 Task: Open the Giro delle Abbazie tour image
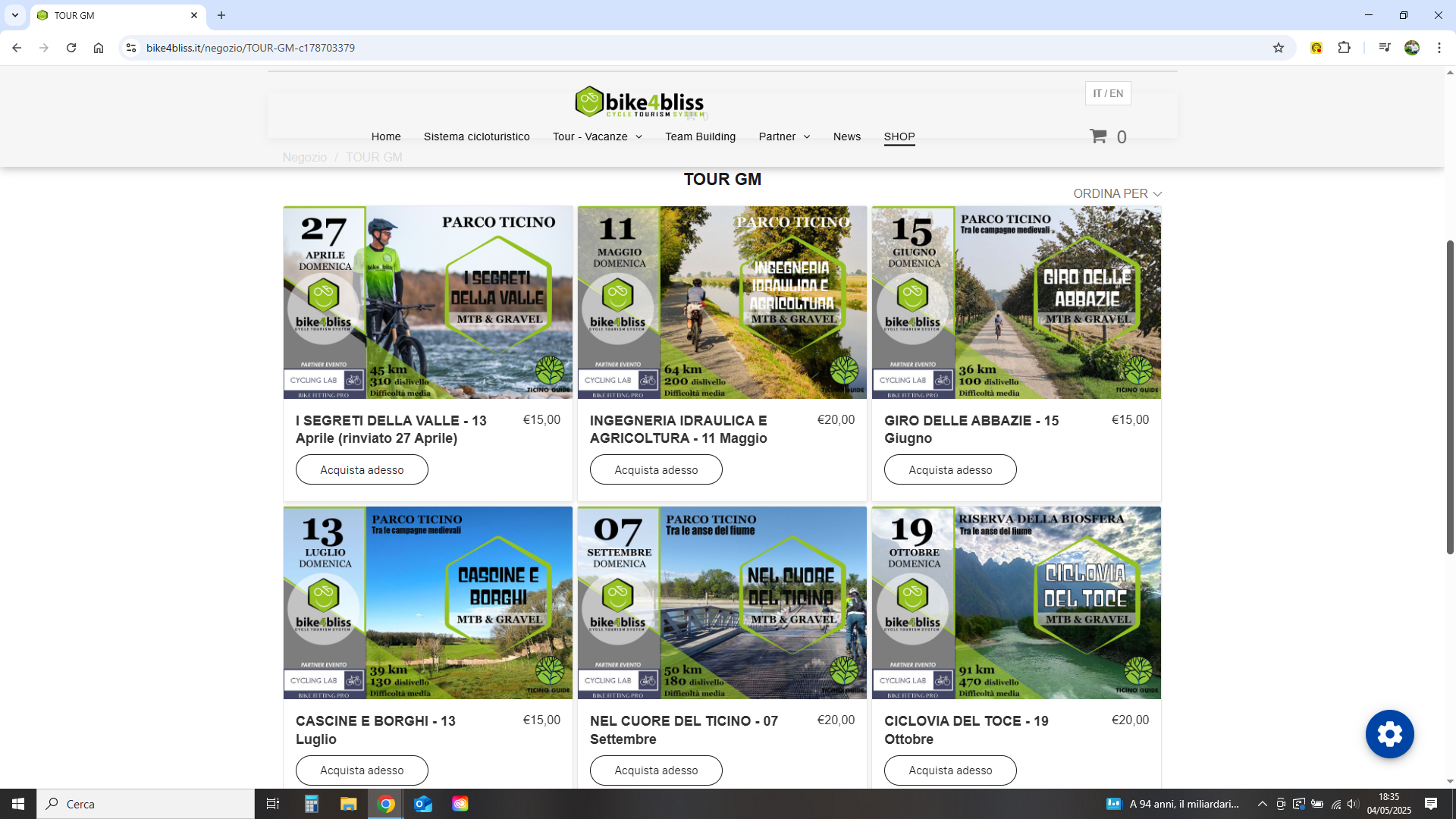pos(1016,302)
